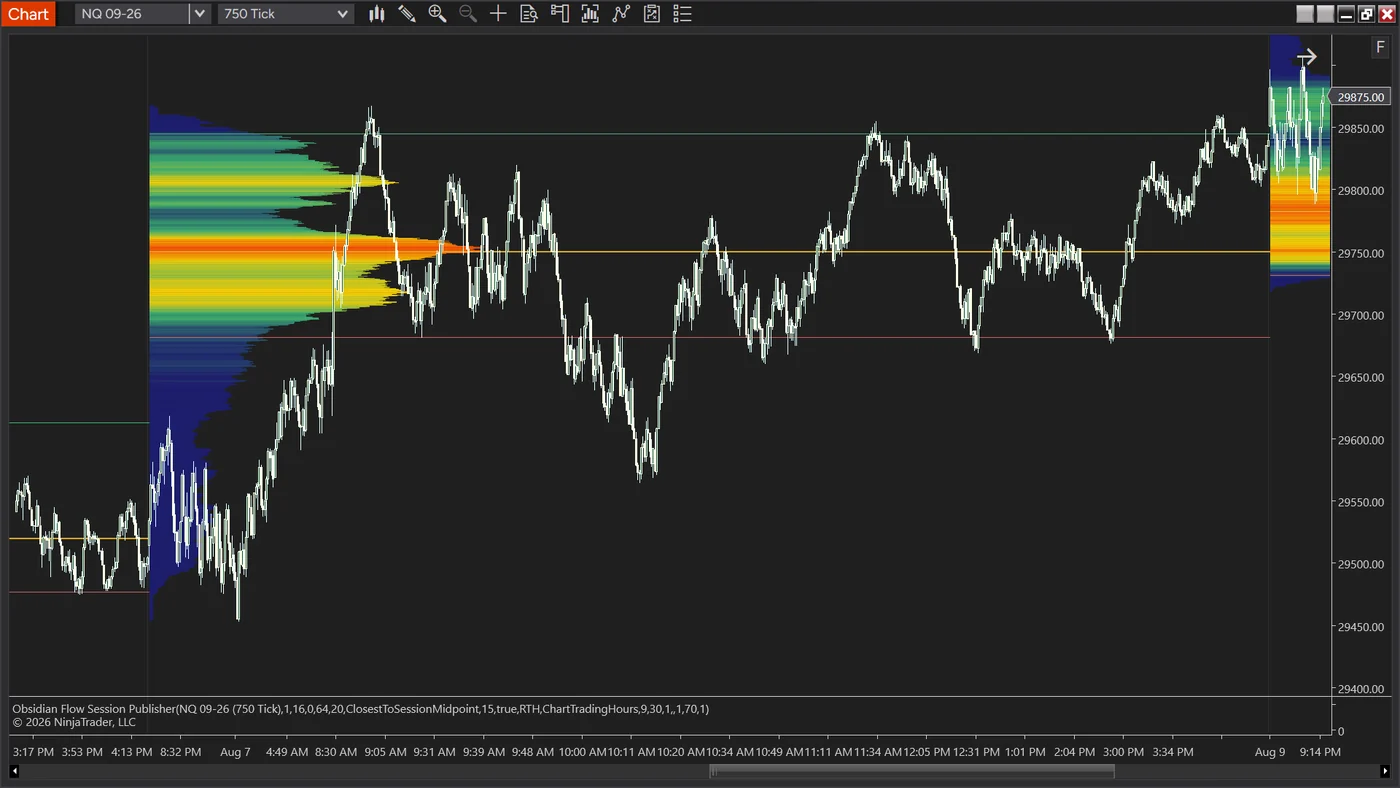Click the 3:34 PM time axis label

[1172, 752]
